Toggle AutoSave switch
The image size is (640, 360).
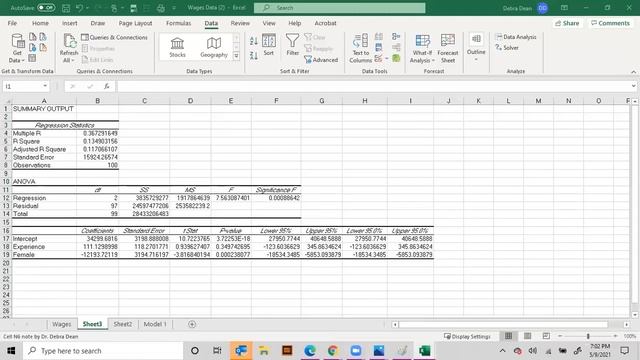(x=46, y=8)
